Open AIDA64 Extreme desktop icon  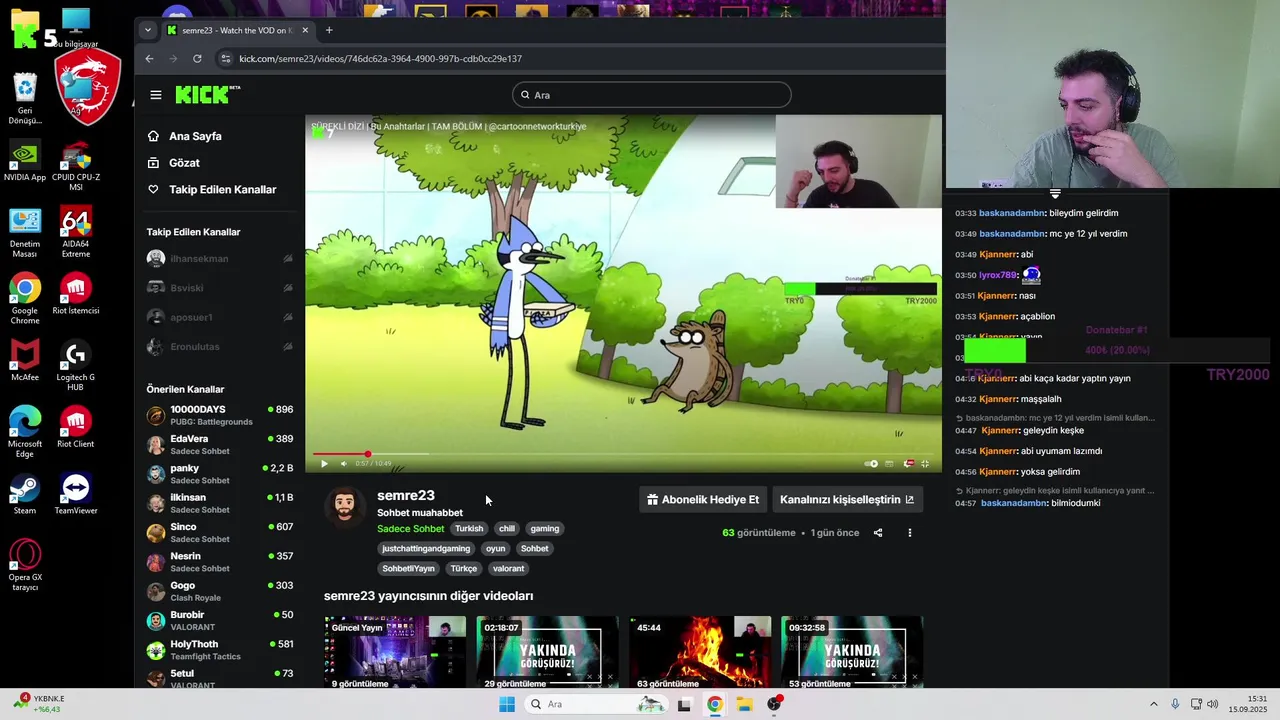(76, 234)
